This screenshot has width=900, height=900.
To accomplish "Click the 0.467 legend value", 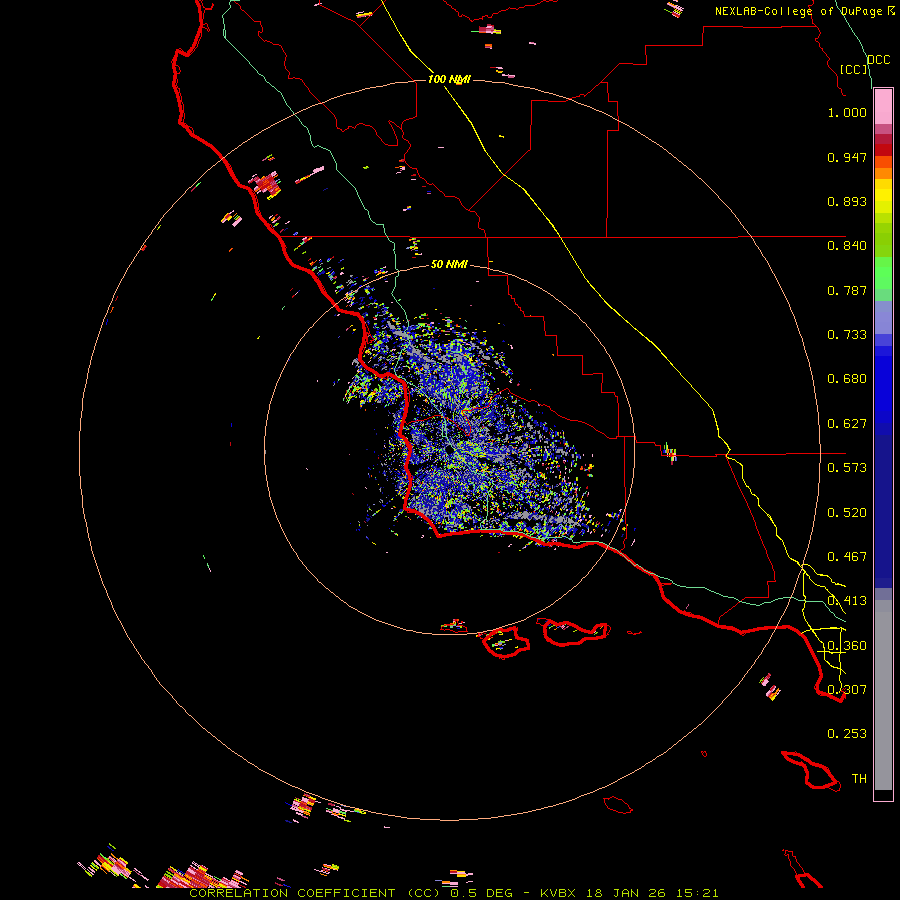I will tap(847, 557).
